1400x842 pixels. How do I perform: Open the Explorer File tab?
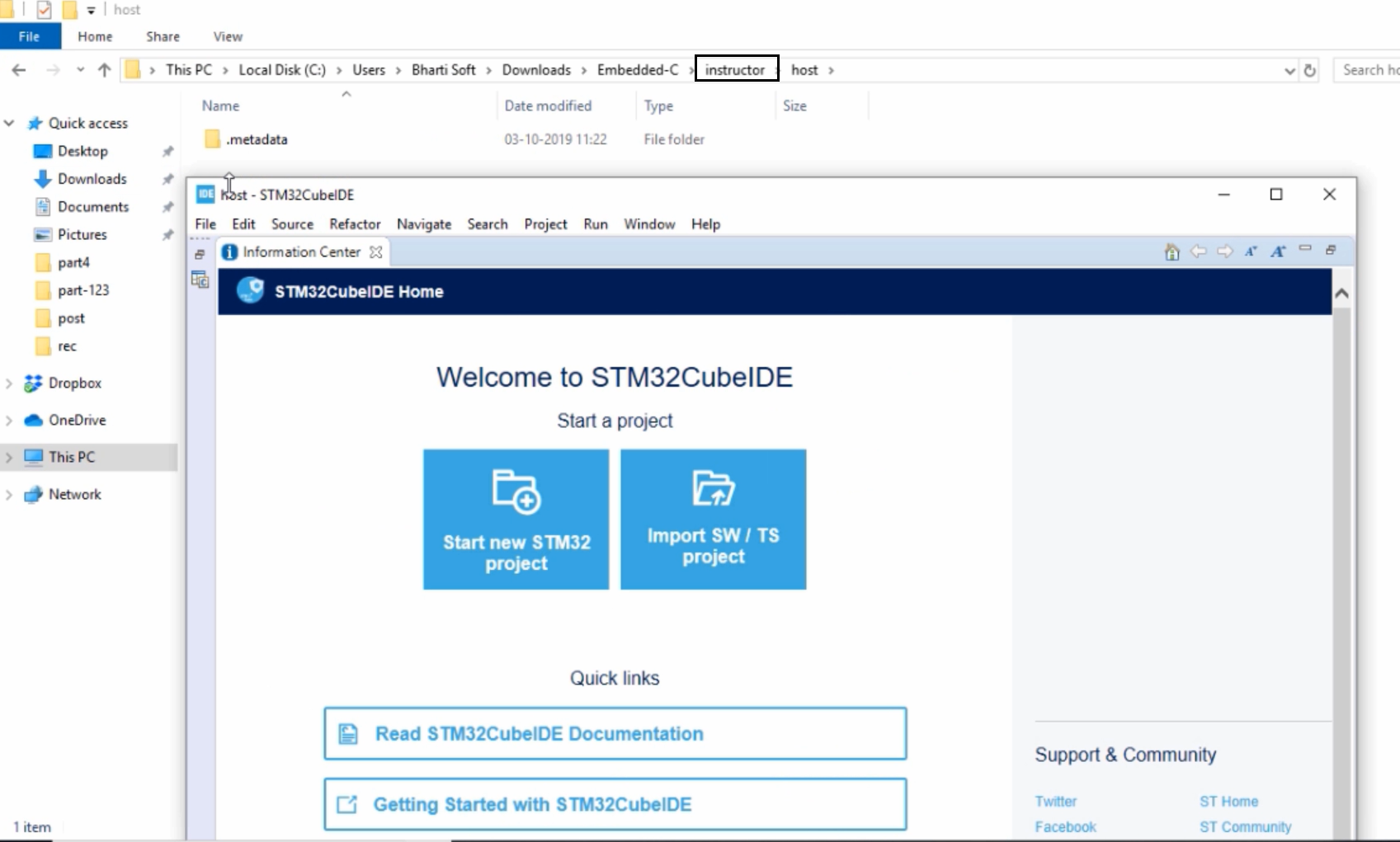pos(30,36)
